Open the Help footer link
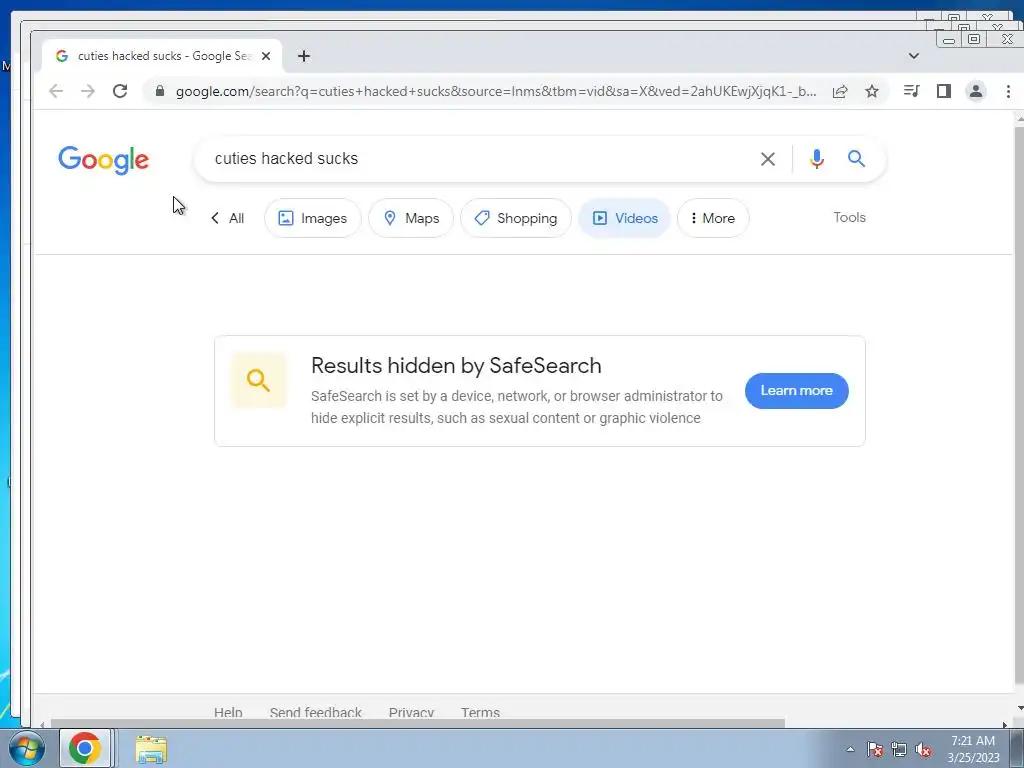Image resolution: width=1024 pixels, height=768 pixels. pos(228,712)
